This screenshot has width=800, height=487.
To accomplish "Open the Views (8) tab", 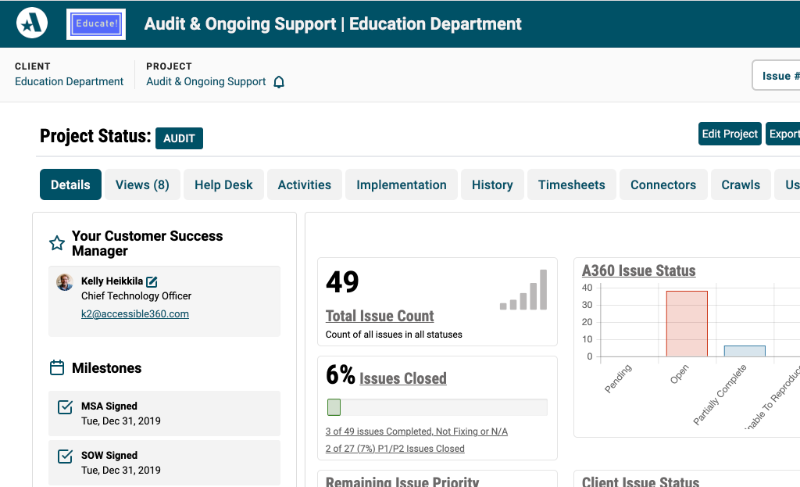I will 142,185.
